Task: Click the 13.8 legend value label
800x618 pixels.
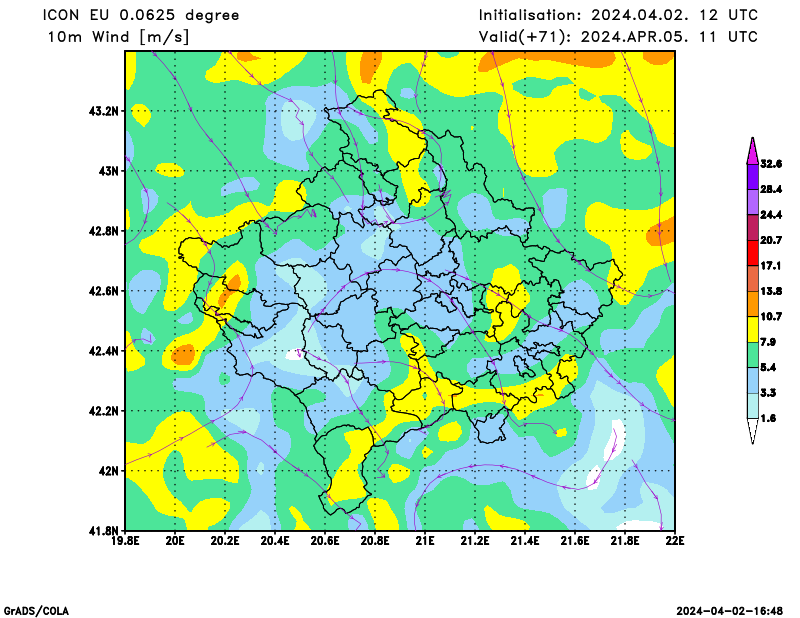Action: coord(771,291)
